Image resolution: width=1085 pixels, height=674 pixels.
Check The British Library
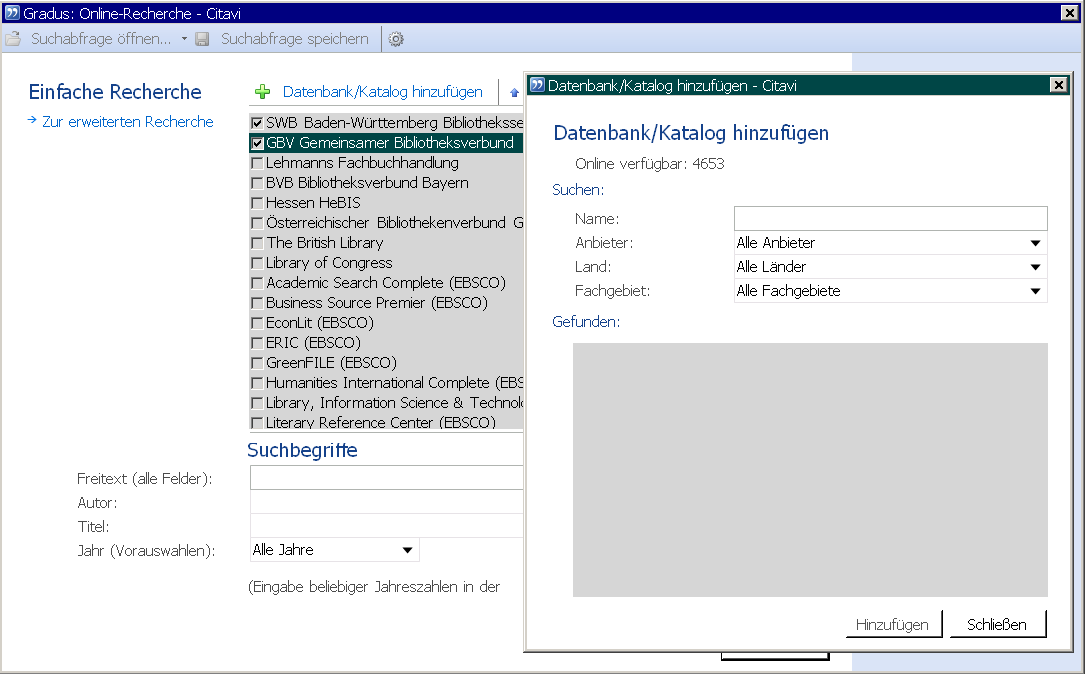257,243
